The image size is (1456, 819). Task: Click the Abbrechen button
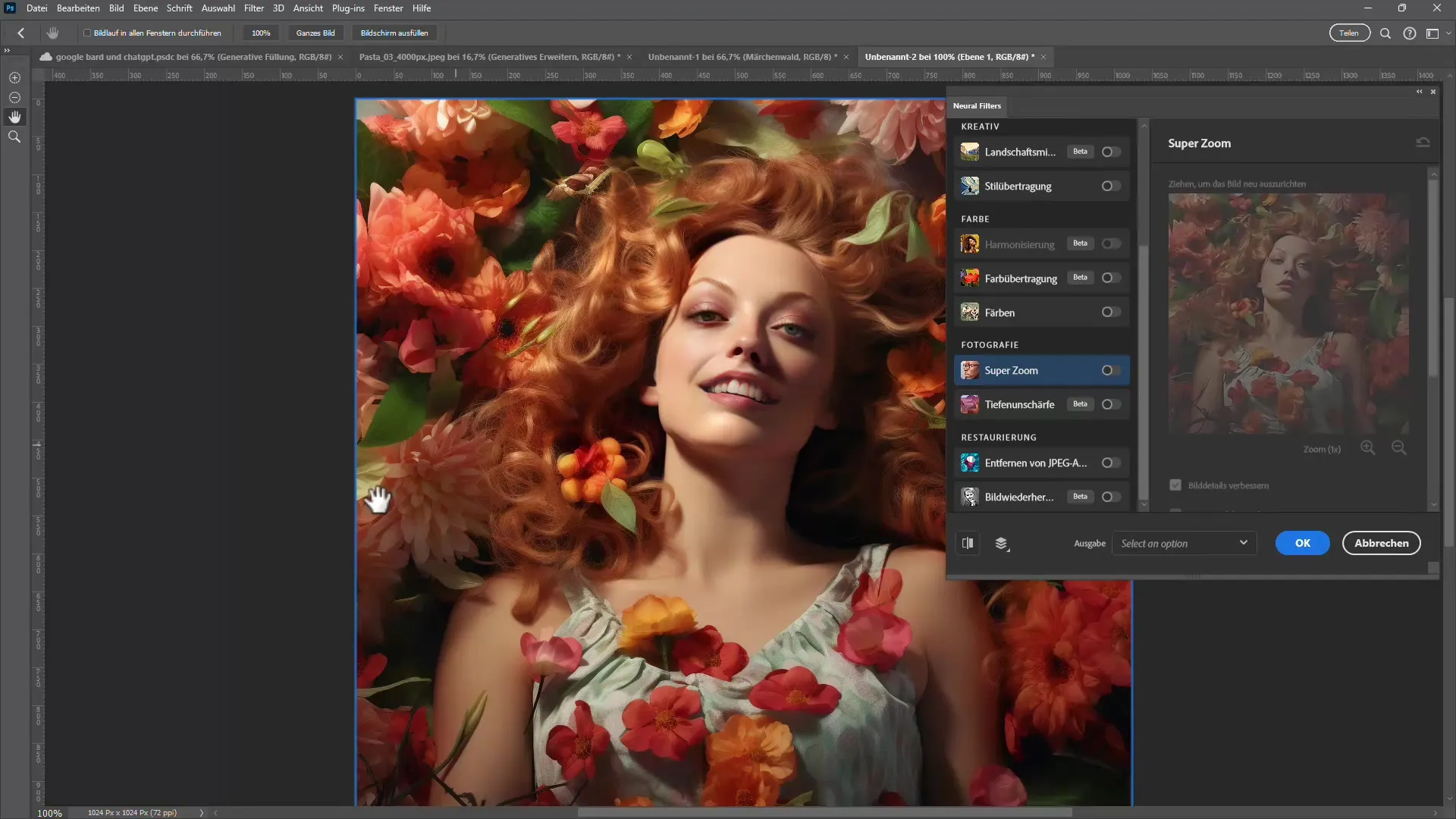[x=1381, y=543]
